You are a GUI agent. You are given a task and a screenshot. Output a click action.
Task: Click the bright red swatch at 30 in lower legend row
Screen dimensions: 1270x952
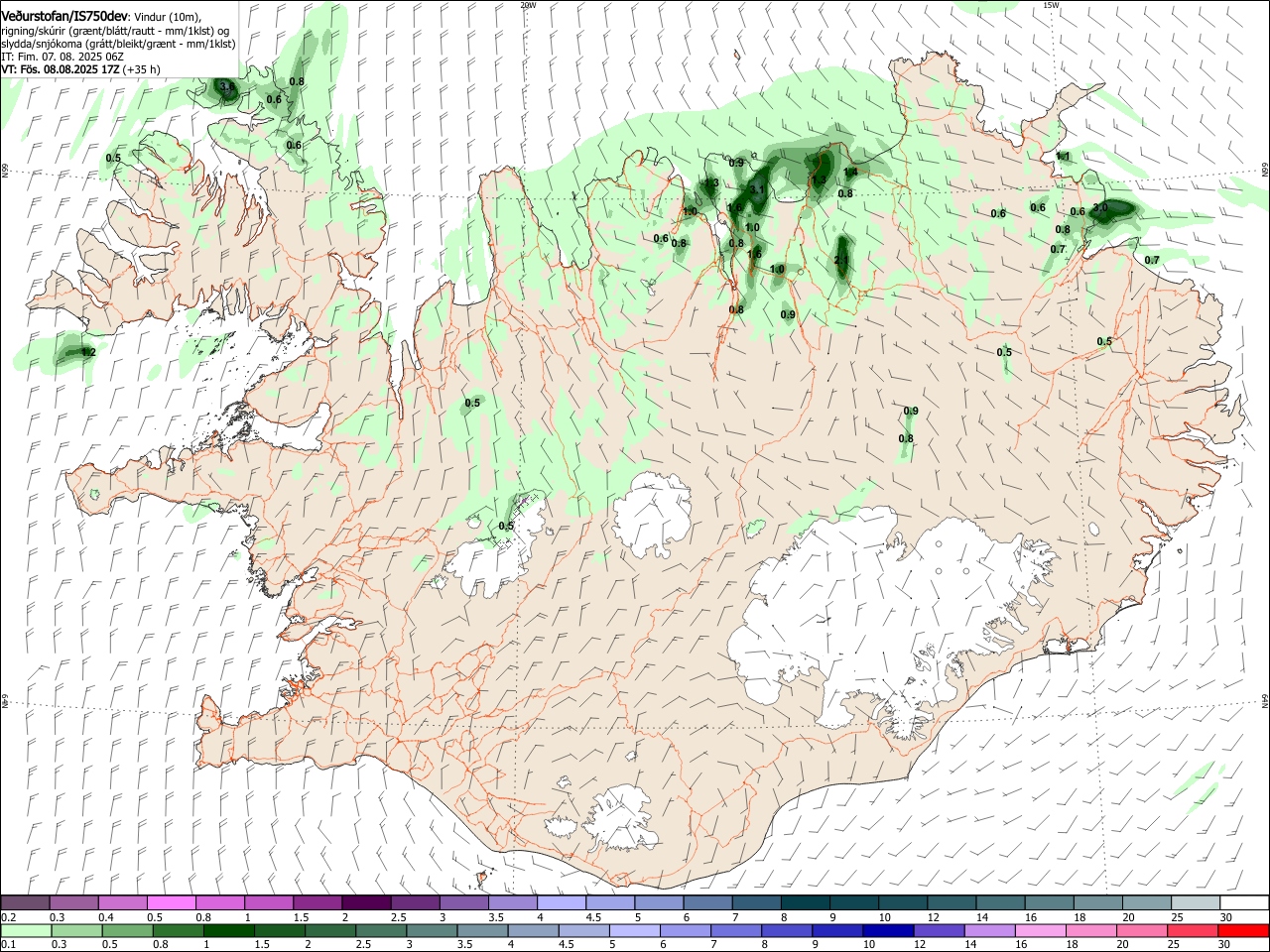(x=1243, y=930)
